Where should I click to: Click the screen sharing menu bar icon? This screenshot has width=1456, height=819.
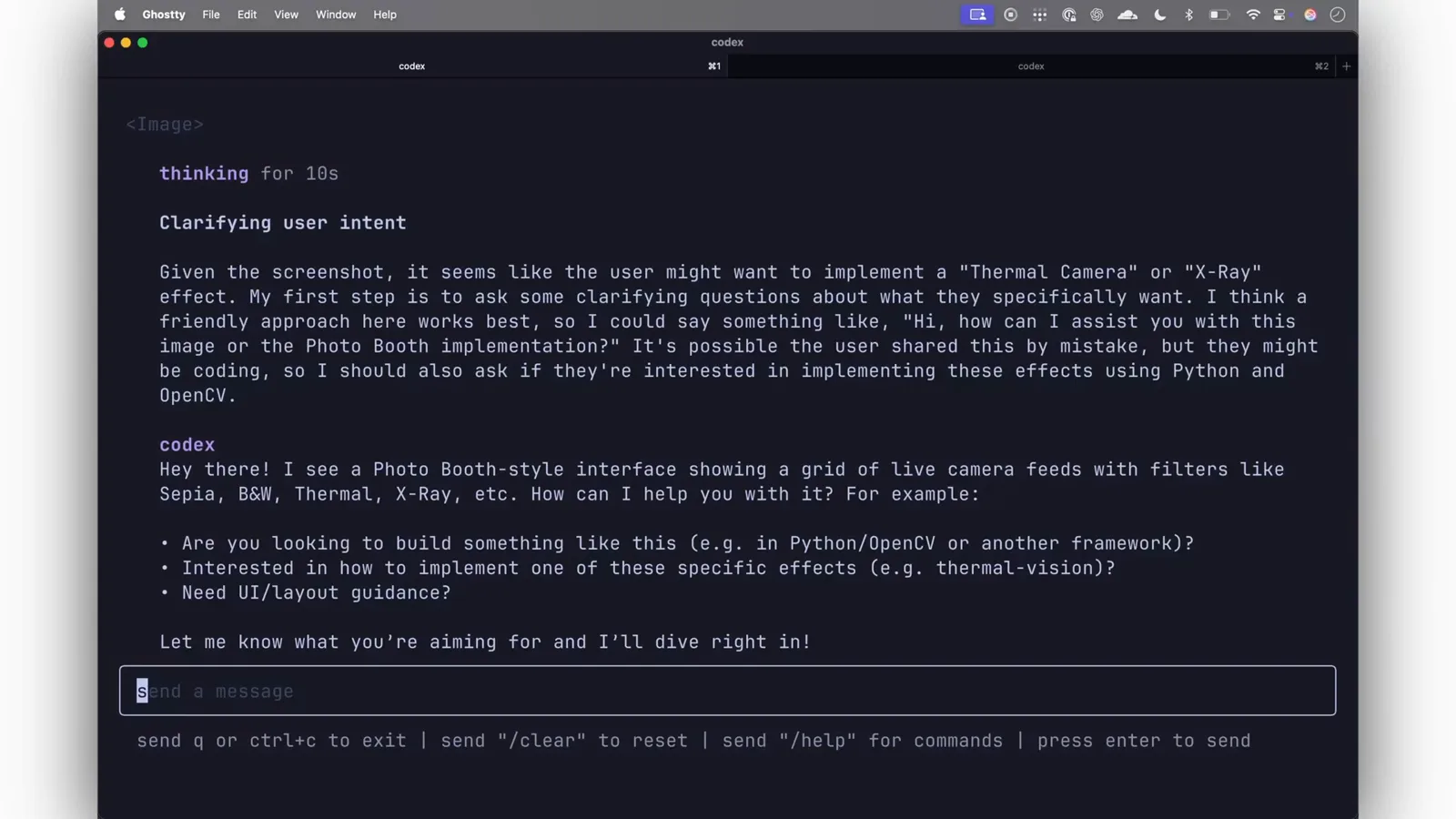[x=977, y=15]
